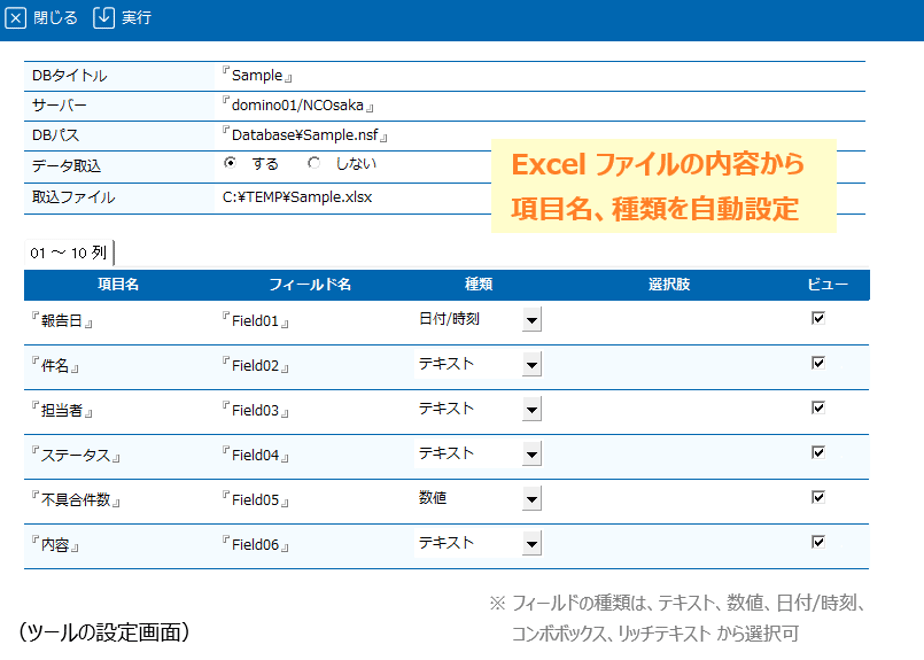Click the Field03 field name input
Viewport: 924px width, 660px height.
pyautogui.click(x=256, y=411)
